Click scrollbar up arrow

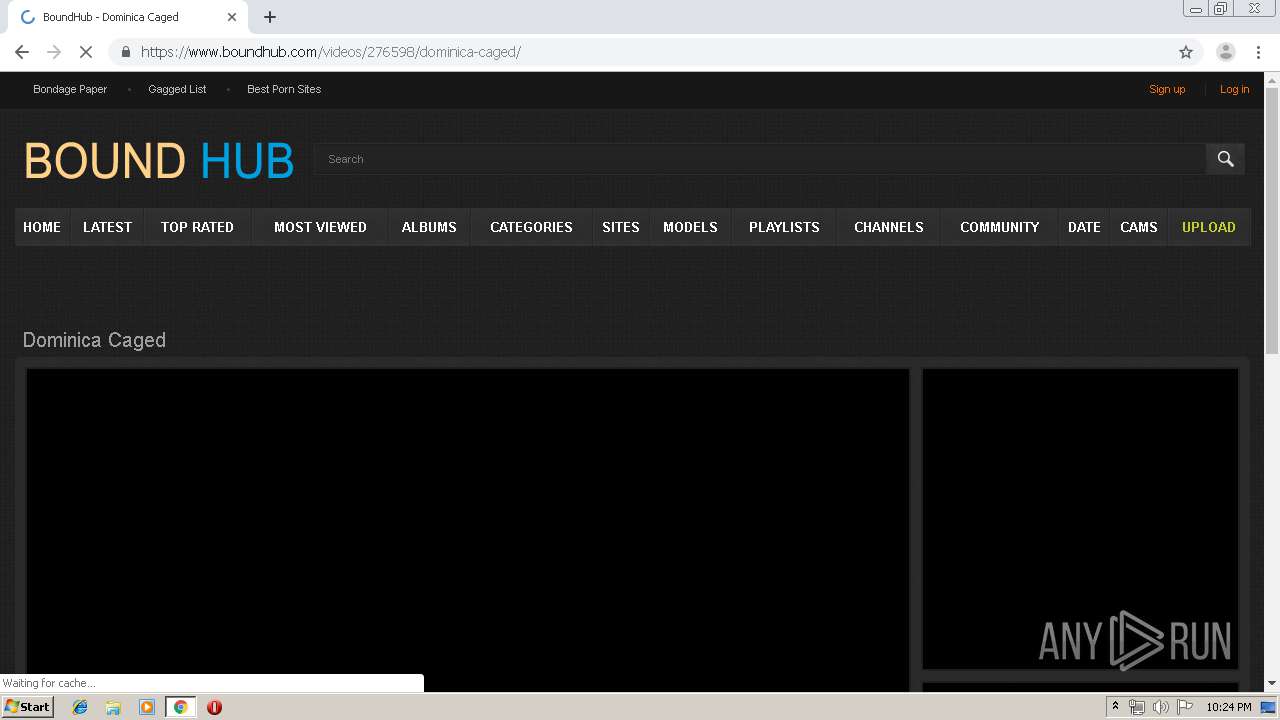click(1272, 79)
